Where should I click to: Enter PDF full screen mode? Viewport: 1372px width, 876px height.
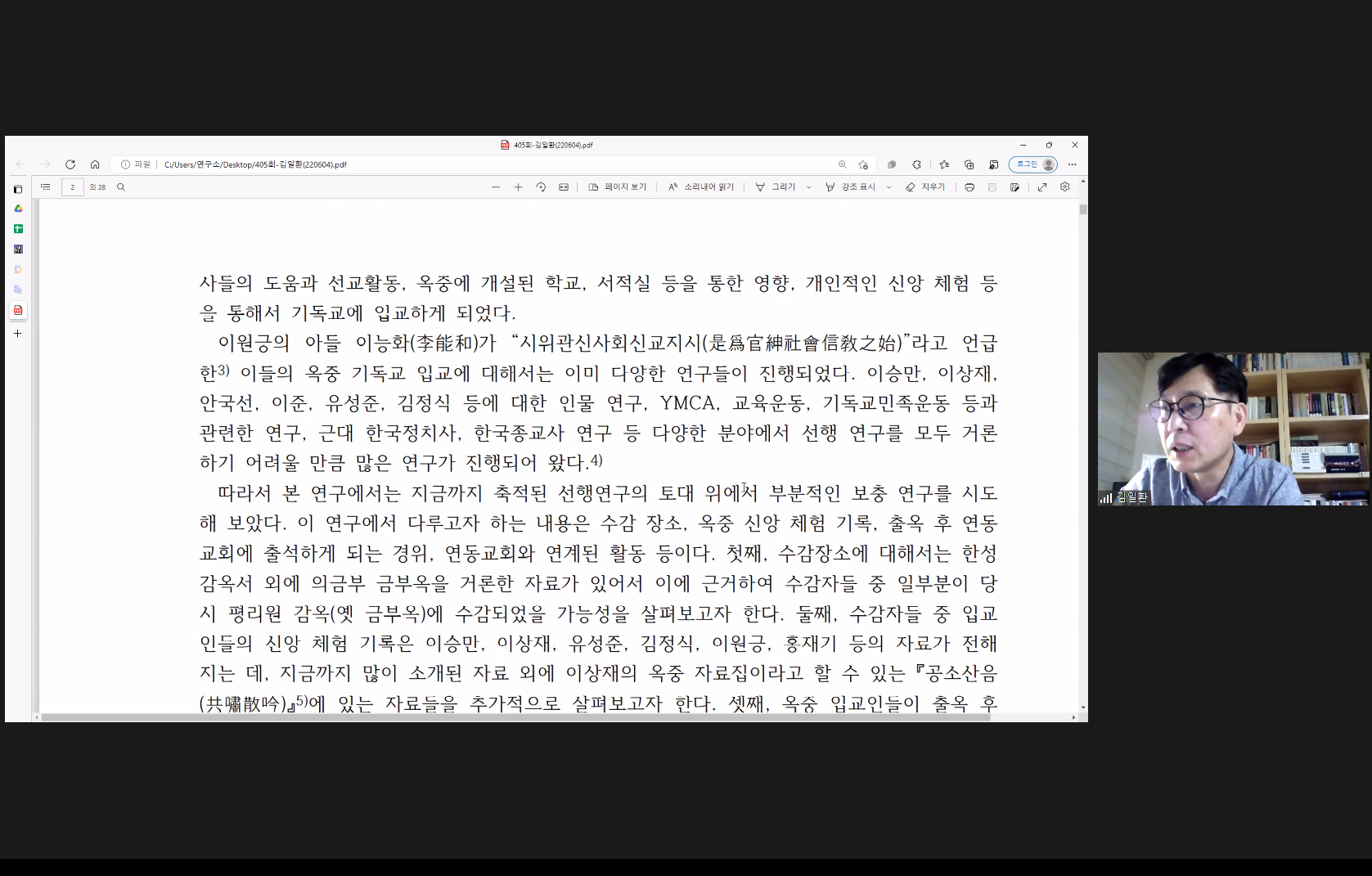coord(1042,187)
